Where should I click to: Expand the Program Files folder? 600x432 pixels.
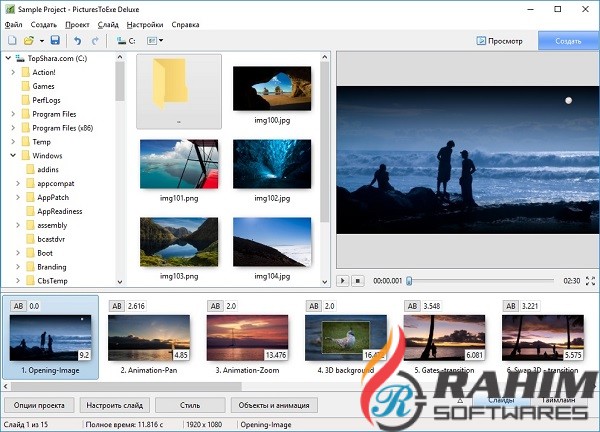pos(12,113)
